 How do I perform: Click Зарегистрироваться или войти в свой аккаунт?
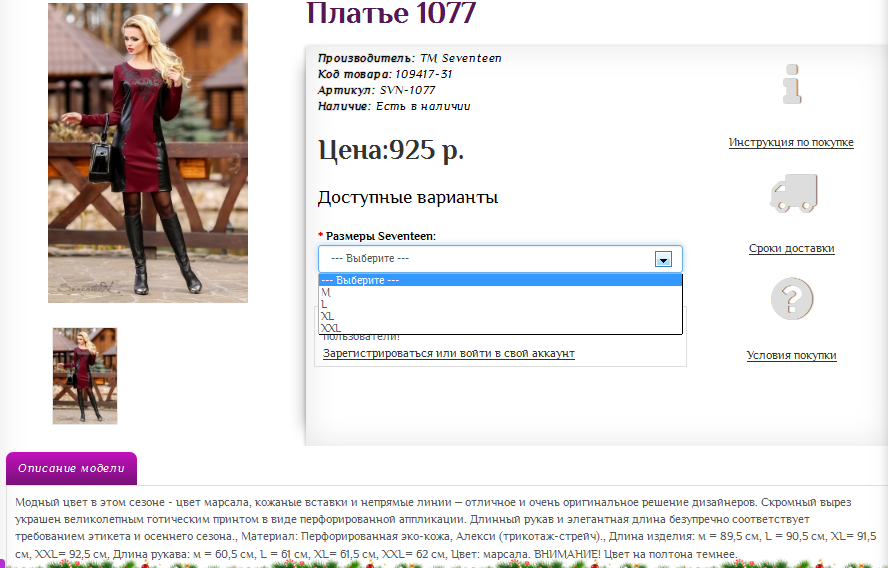pyautogui.click(x=449, y=353)
